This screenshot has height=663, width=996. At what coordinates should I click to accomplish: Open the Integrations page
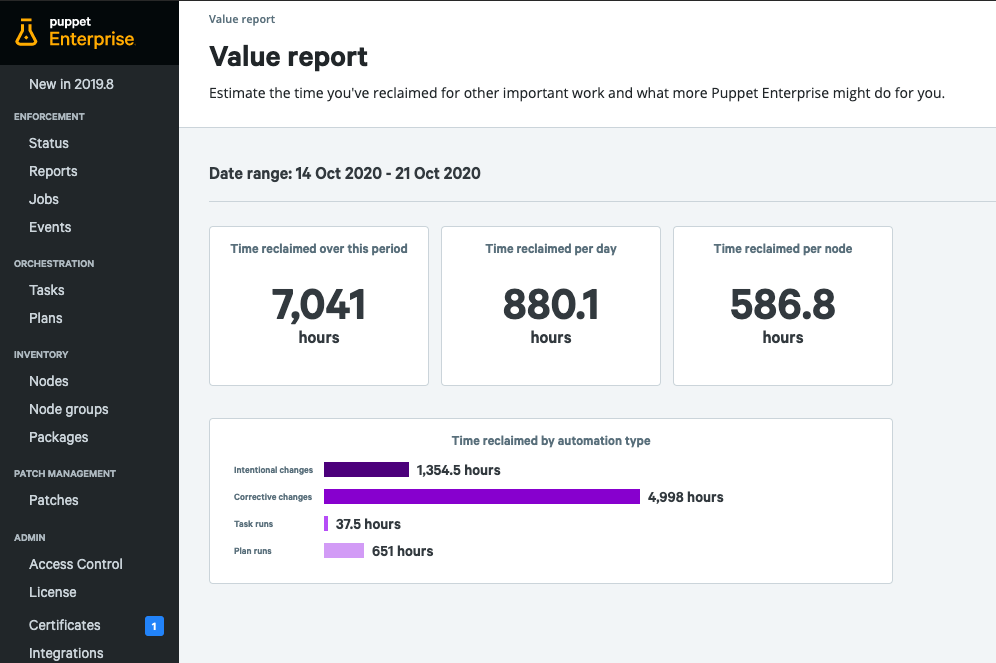(66, 653)
